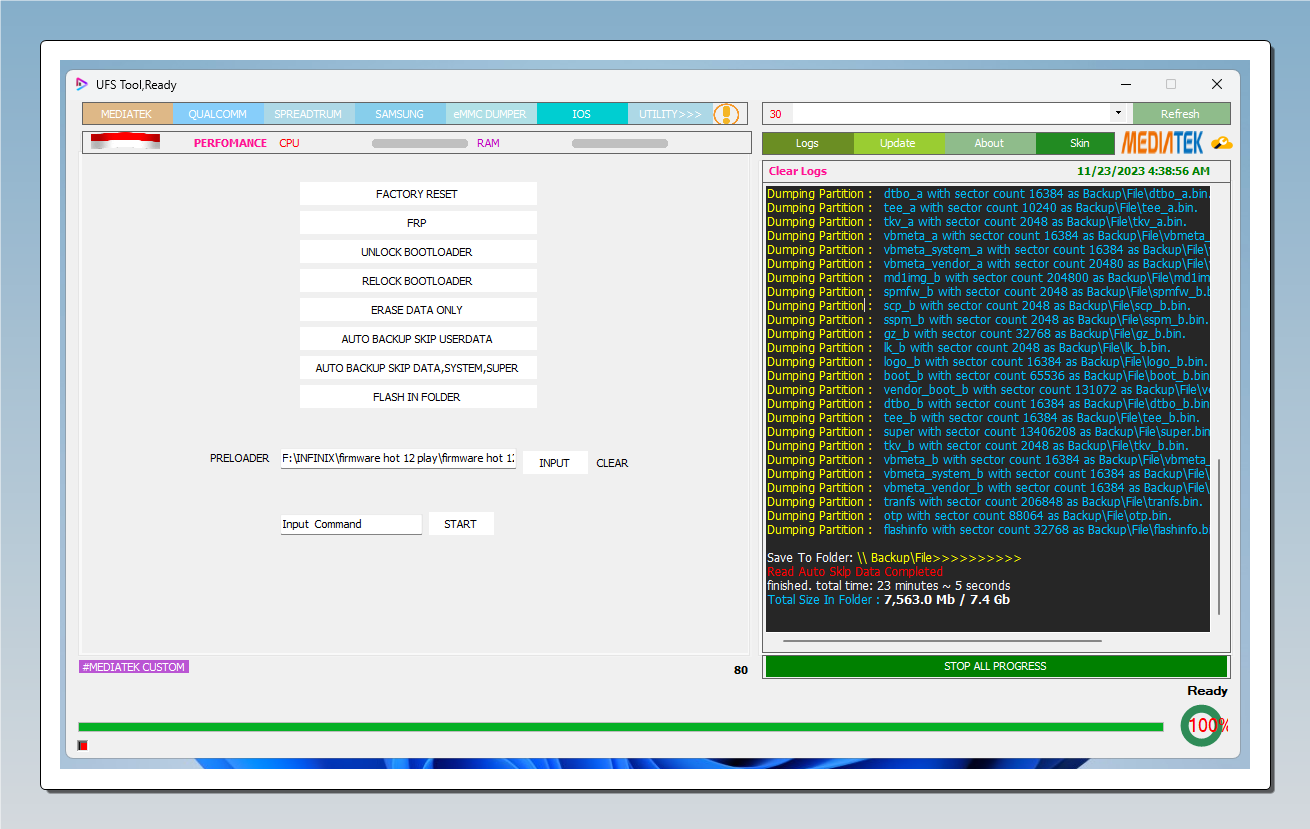The image size is (1310, 829).
Task: Click the INPUT button for preloader
Action: click(555, 463)
